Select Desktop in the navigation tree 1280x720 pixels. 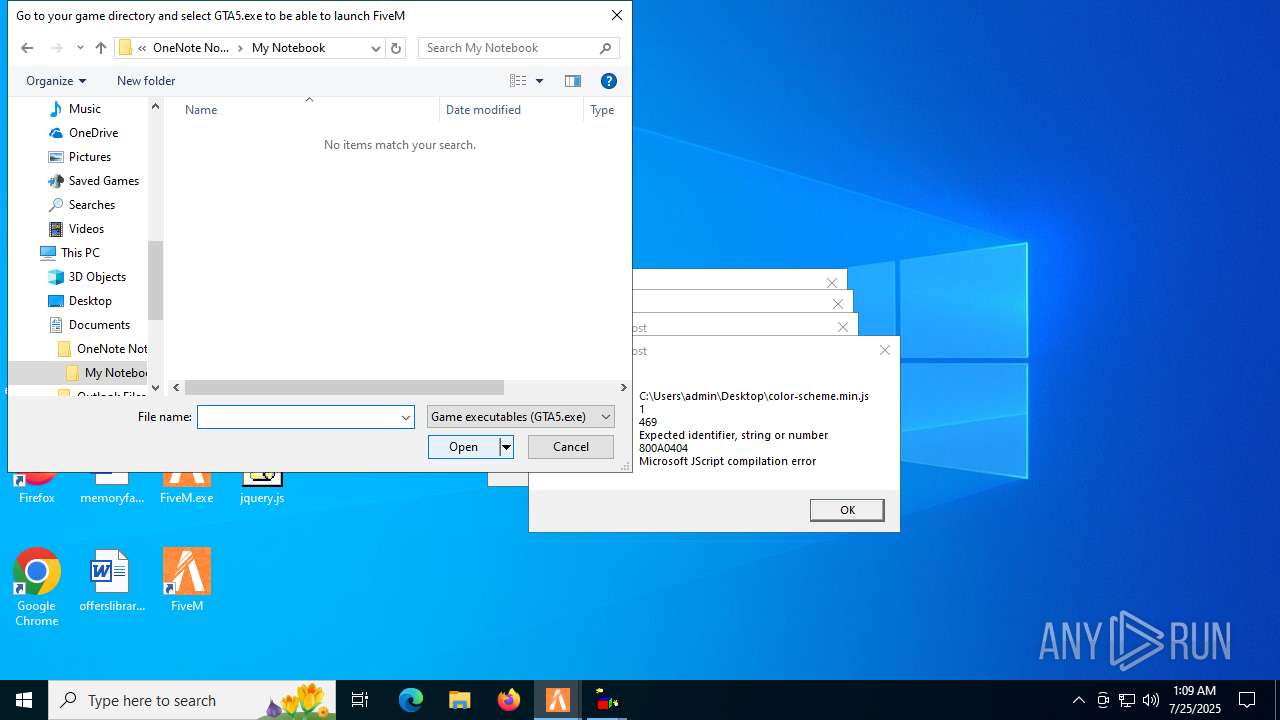90,301
